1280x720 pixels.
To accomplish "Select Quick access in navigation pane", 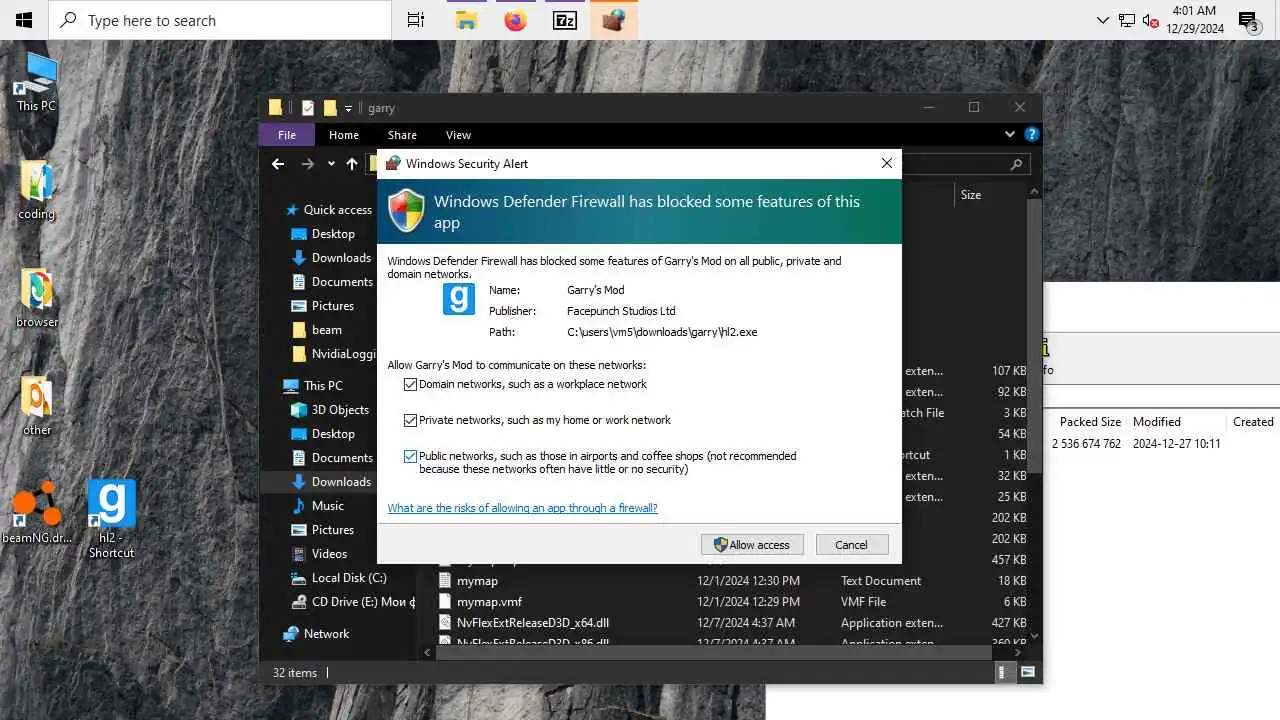I will click(x=337, y=210).
